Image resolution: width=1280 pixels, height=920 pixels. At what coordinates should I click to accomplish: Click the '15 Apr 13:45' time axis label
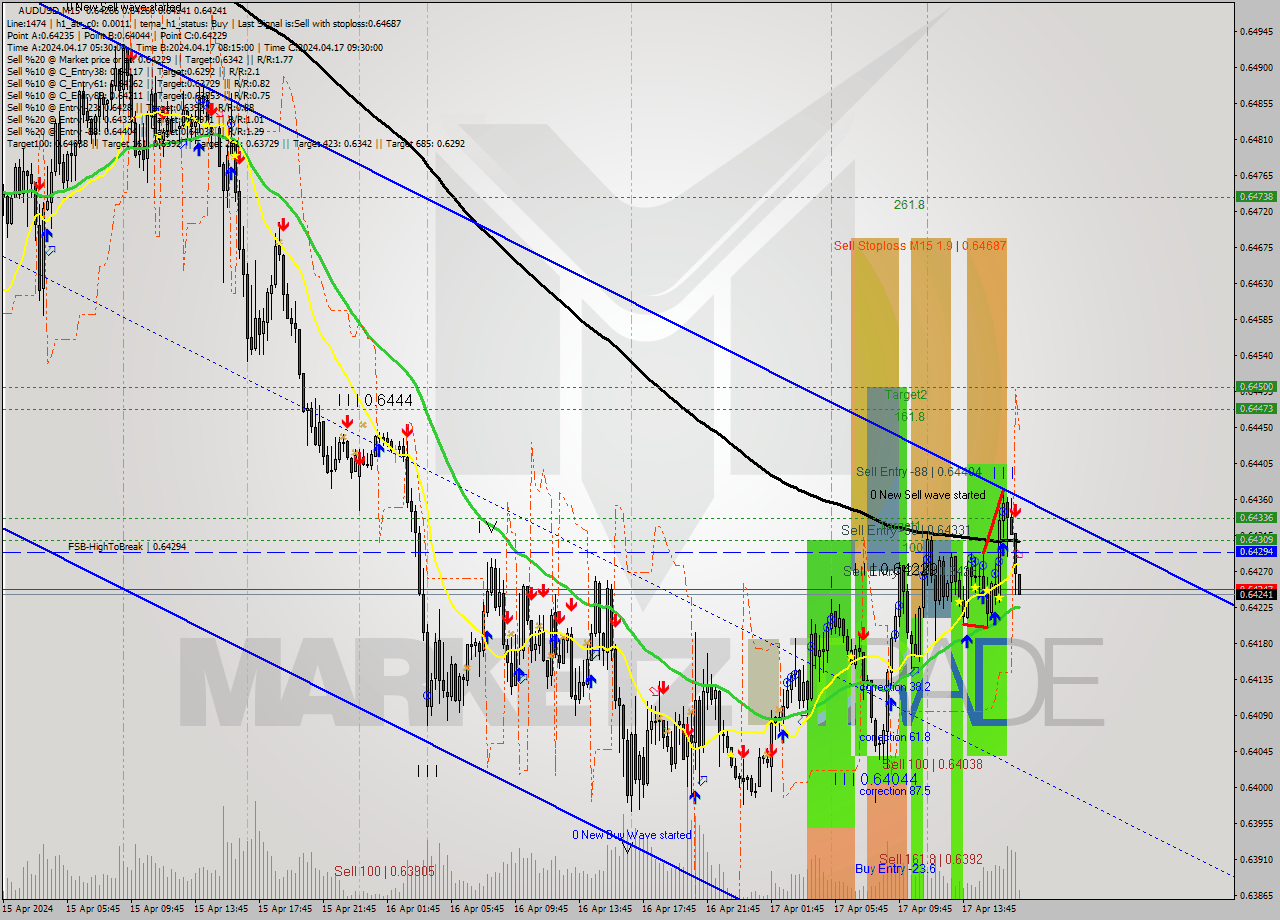point(220,909)
